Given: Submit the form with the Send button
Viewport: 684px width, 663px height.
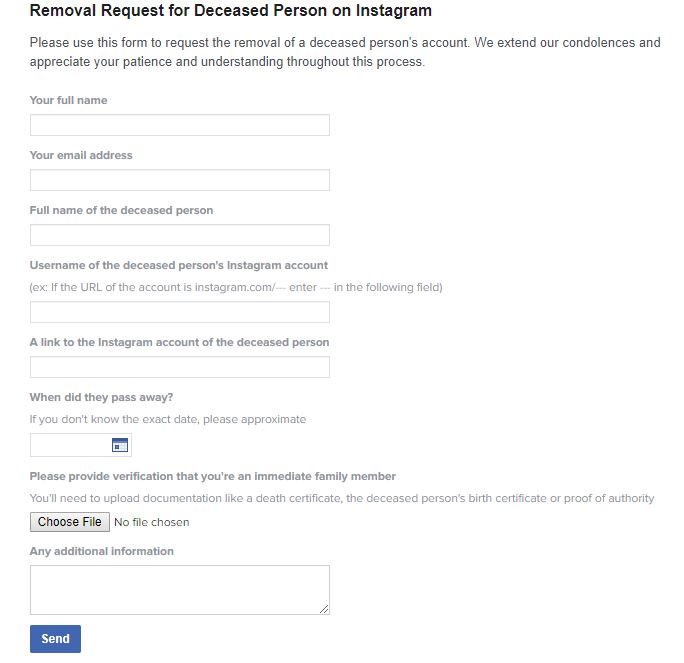Looking at the screenshot, I should (x=55, y=639).
